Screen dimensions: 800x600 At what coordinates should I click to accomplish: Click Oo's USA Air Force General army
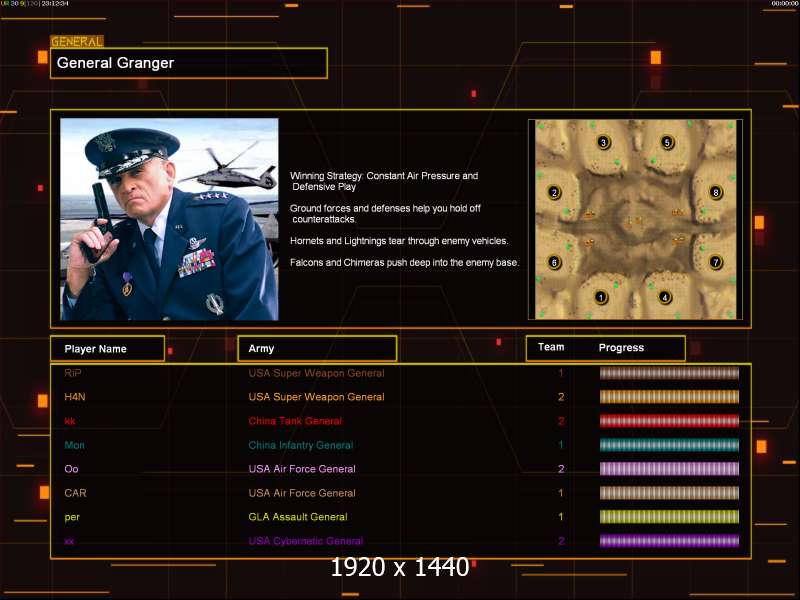(302, 469)
